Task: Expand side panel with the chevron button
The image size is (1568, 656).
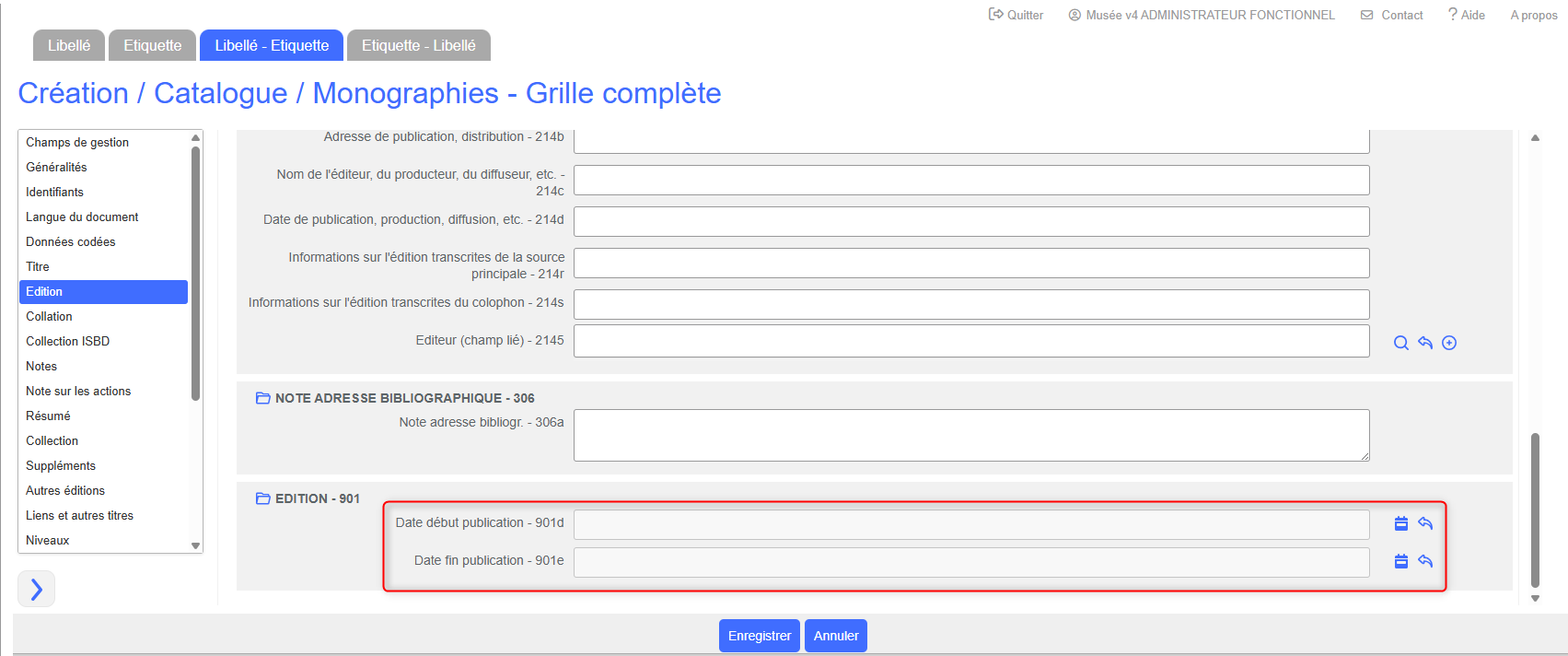Action: (37, 589)
